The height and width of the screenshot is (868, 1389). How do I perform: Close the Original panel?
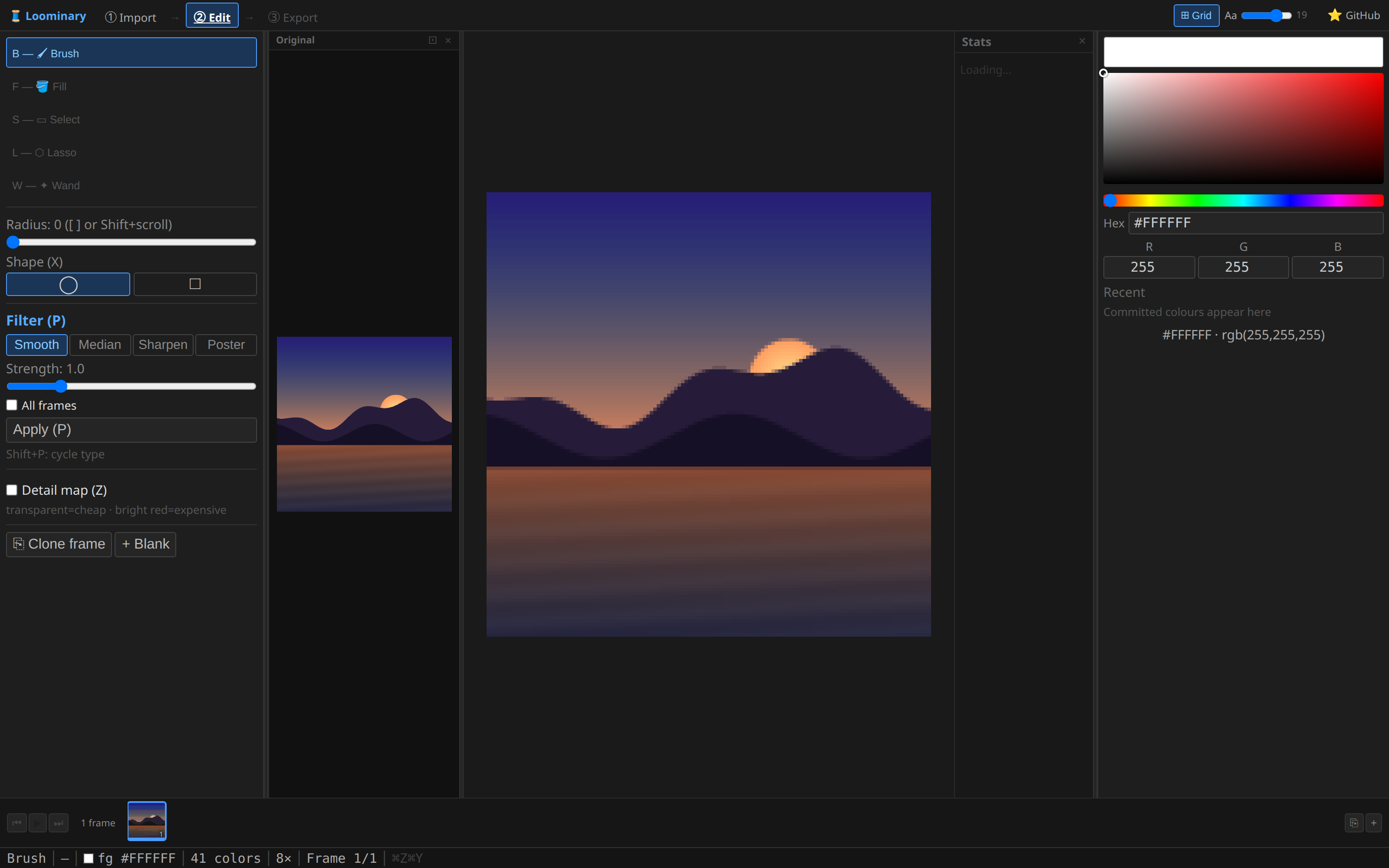(x=448, y=40)
